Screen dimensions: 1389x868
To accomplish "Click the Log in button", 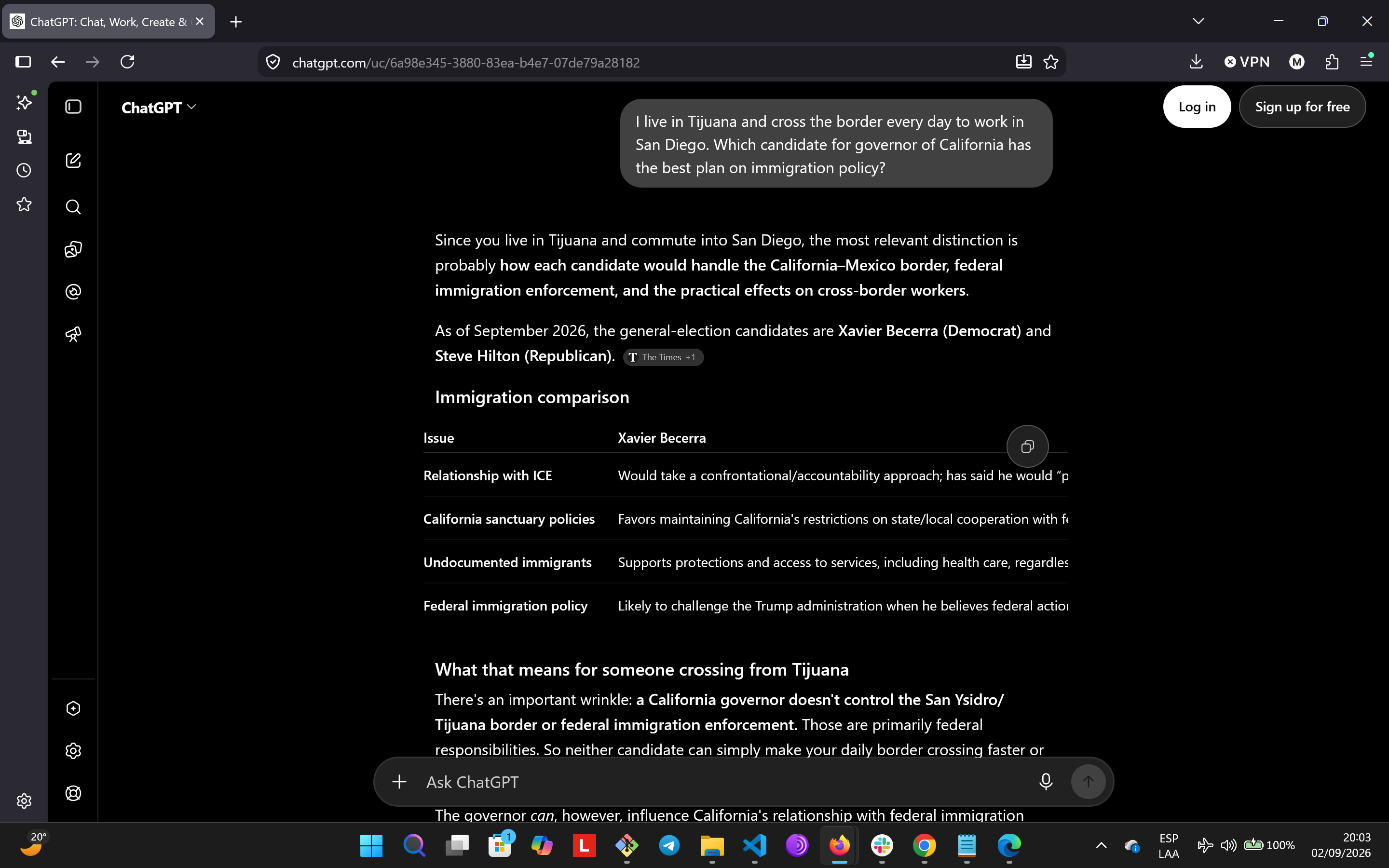I will [x=1197, y=107].
